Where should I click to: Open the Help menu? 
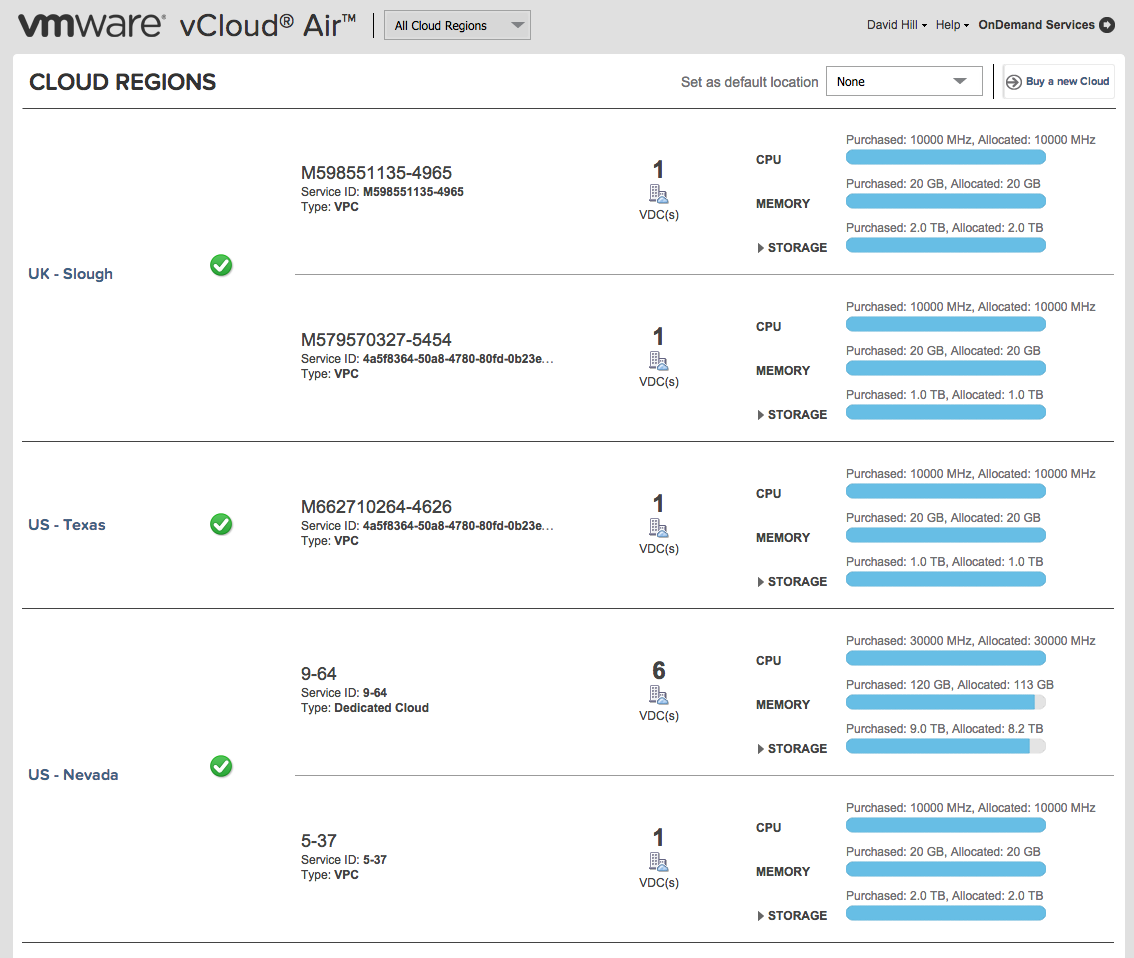coord(952,25)
